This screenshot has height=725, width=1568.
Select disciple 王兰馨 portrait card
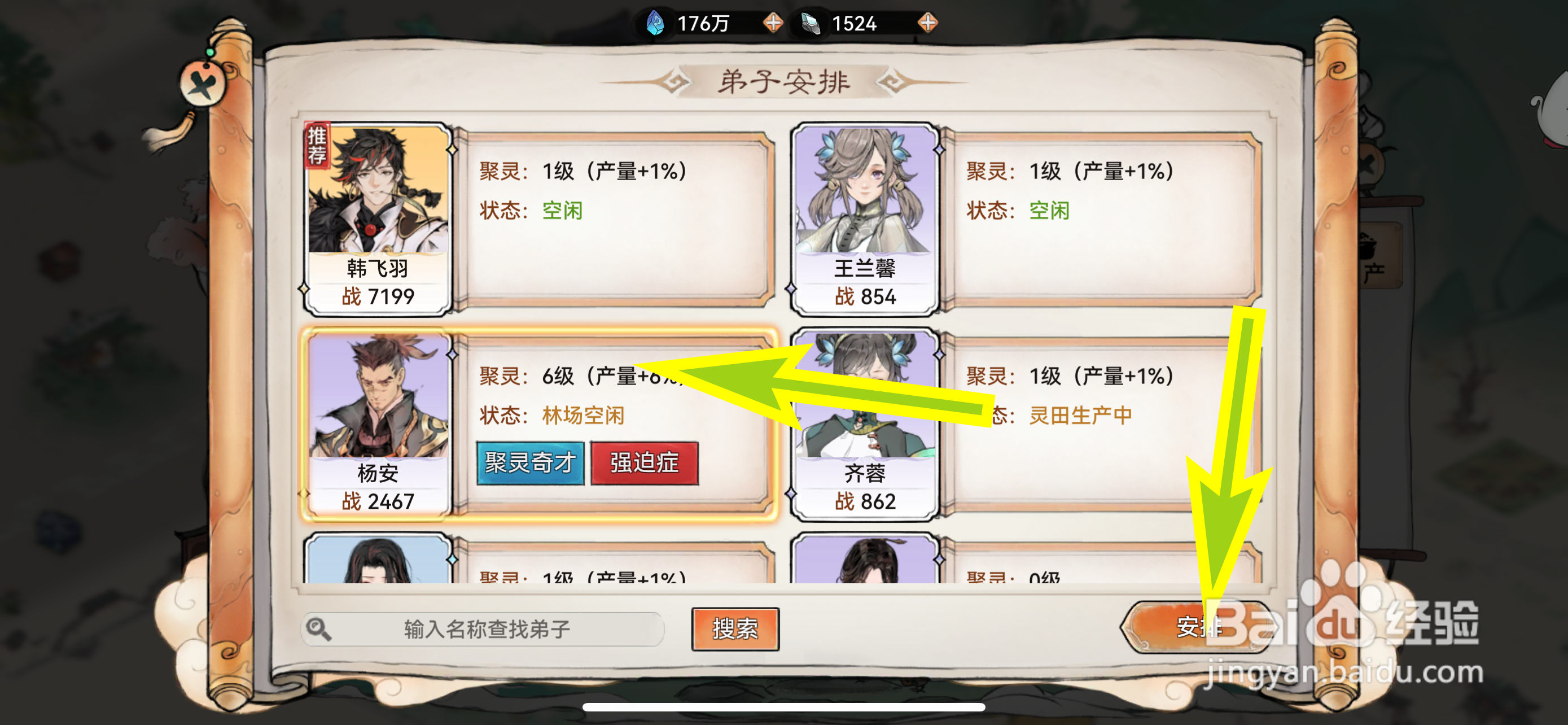pos(865,219)
